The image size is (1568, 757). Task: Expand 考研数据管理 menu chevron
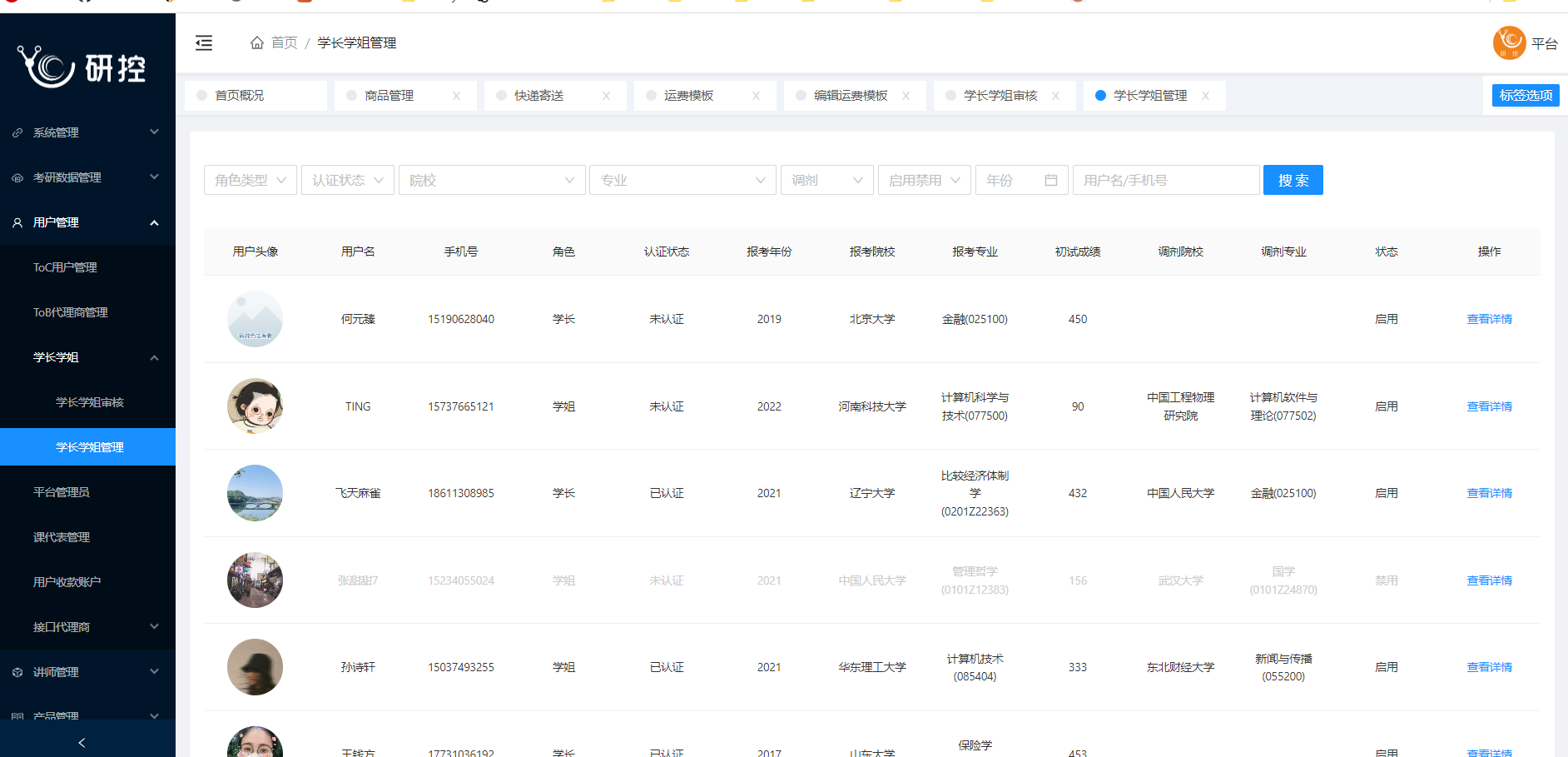point(154,177)
